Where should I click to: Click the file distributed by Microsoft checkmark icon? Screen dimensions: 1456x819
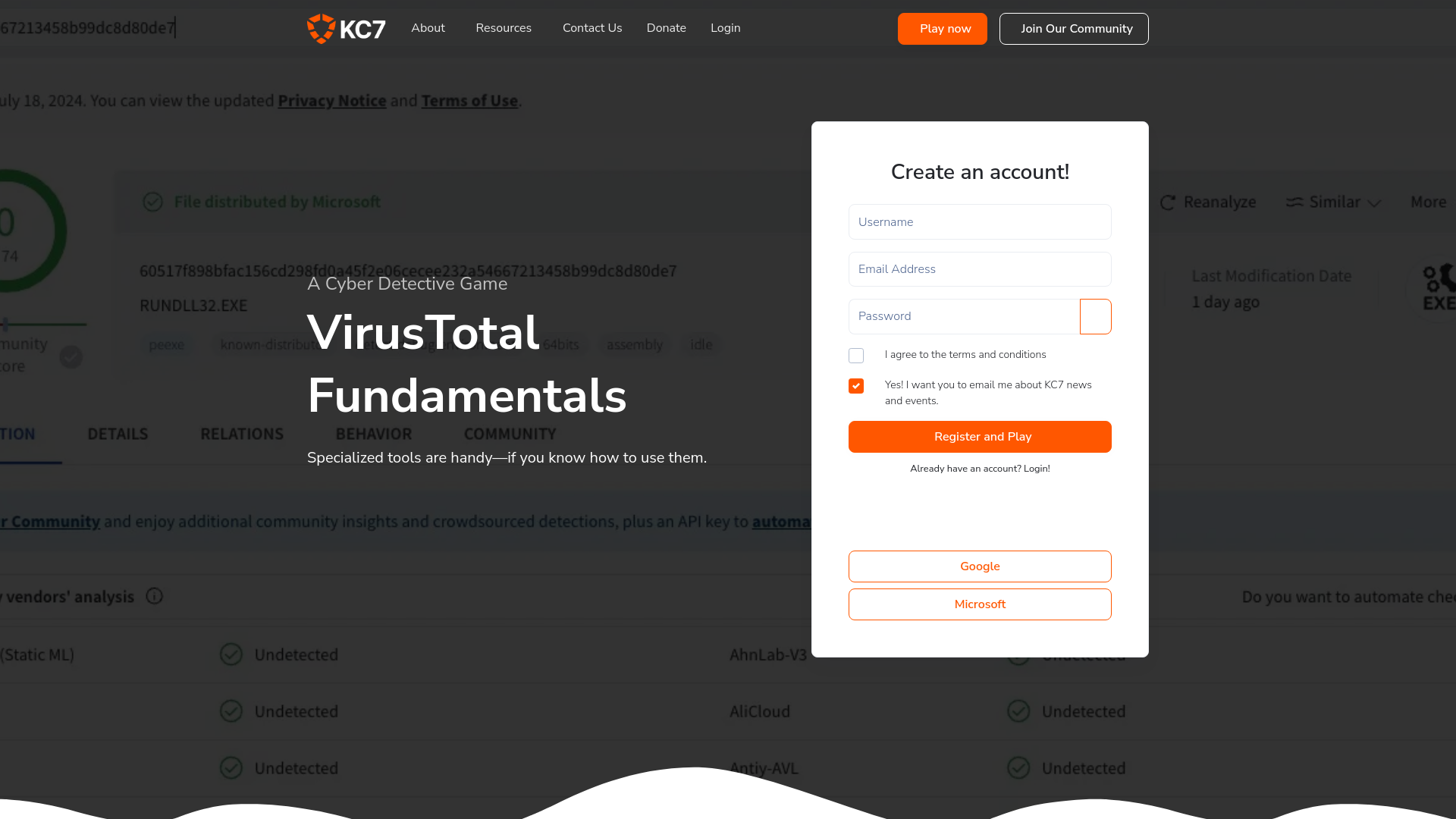click(152, 202)
